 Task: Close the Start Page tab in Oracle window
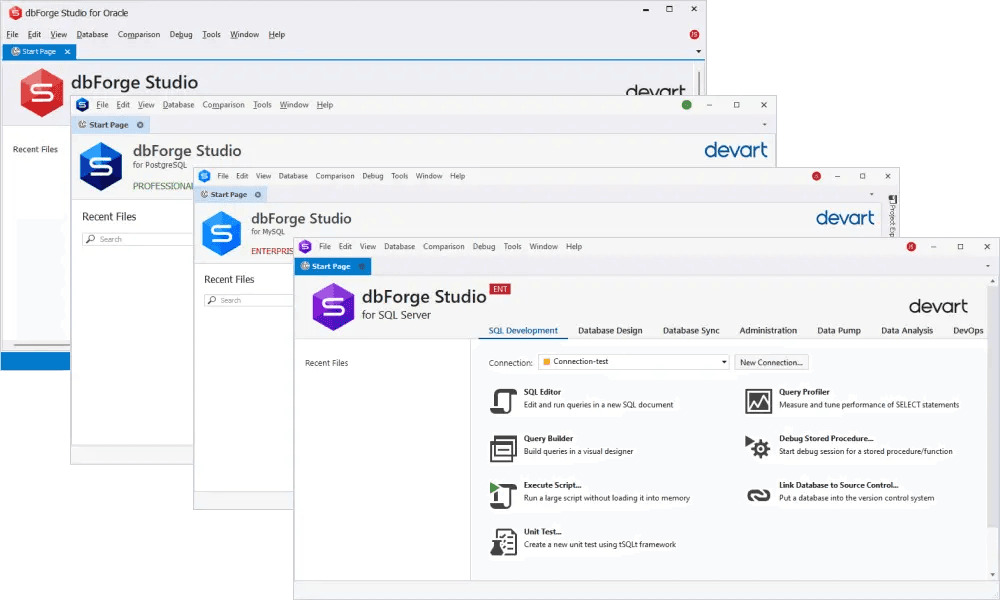point(67,51)
